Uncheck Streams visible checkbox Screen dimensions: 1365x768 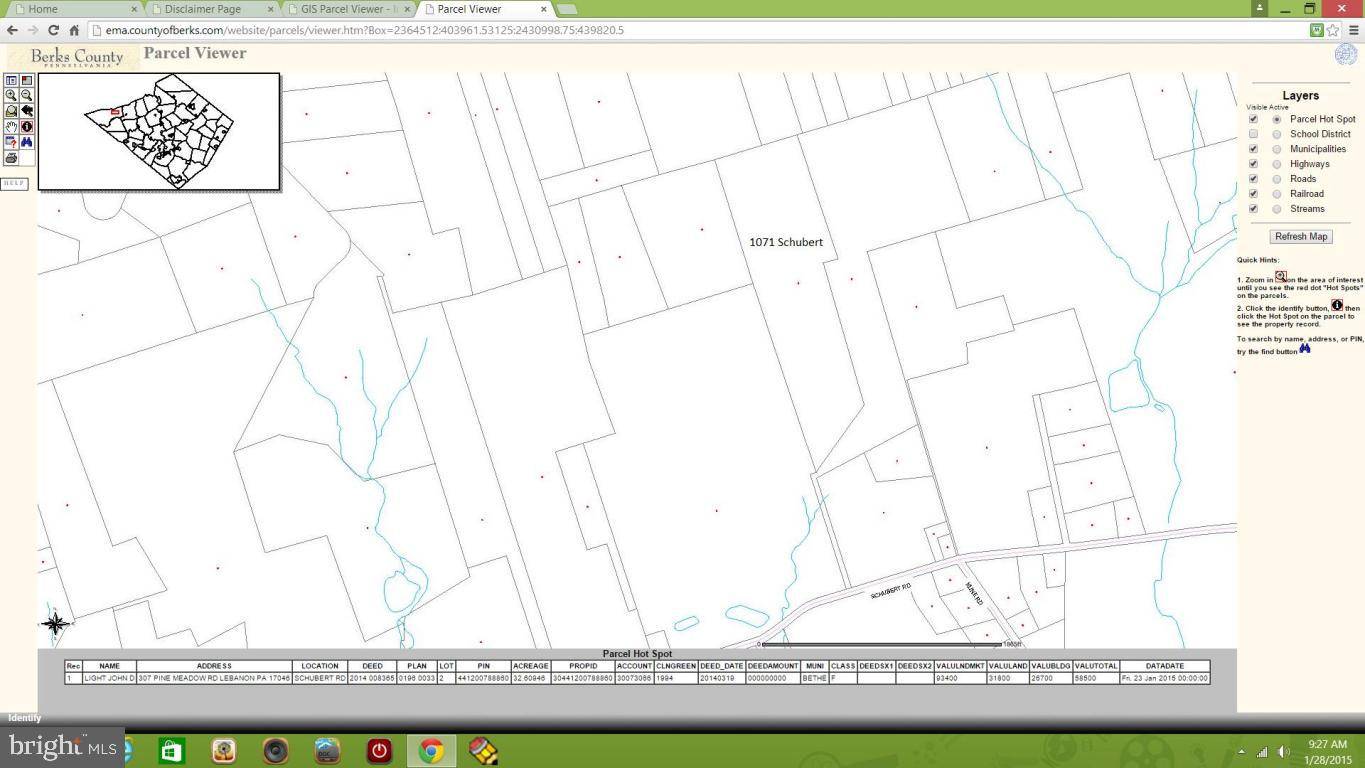coord(1253,209)
